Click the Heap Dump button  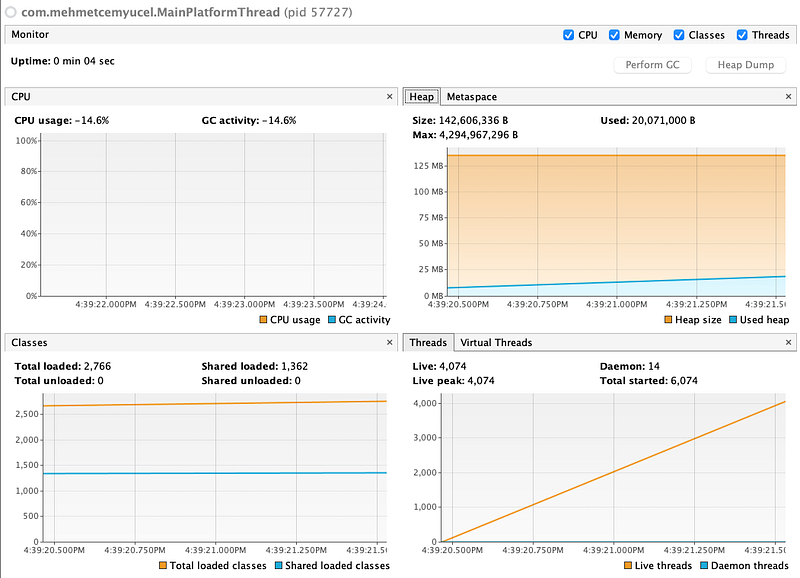point(745,65)
